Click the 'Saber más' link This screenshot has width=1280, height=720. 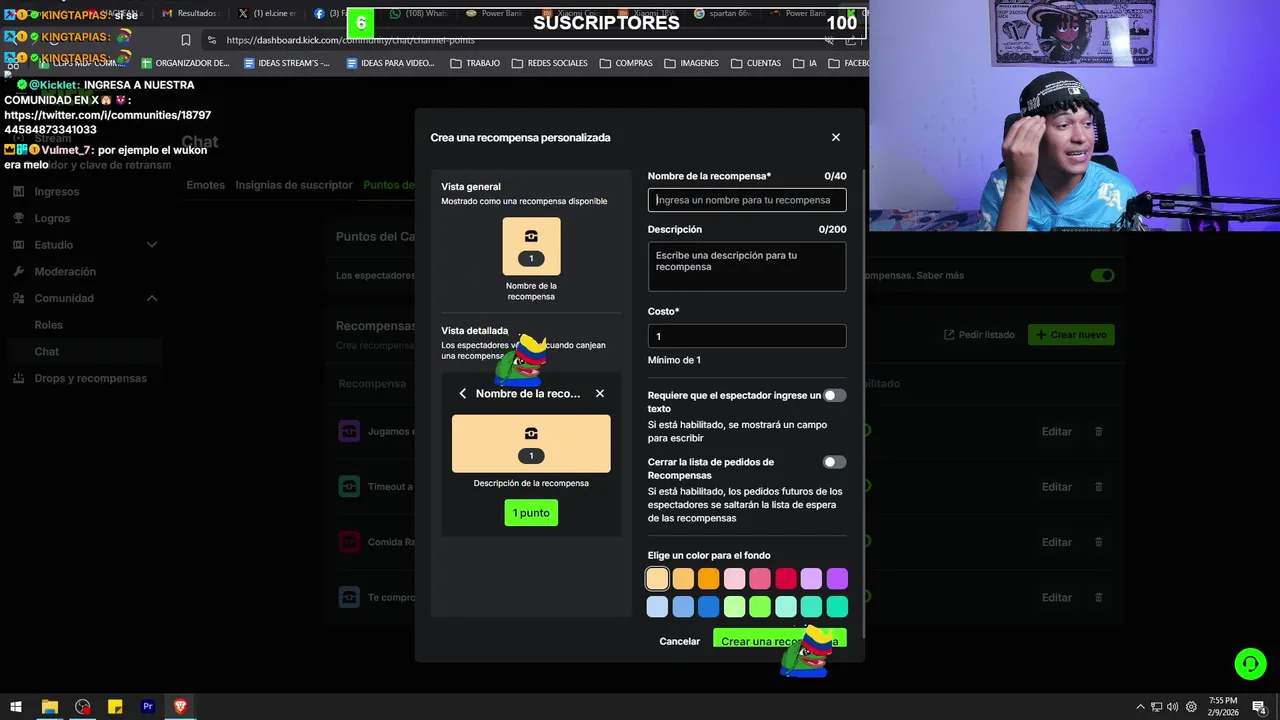(941, 275)
